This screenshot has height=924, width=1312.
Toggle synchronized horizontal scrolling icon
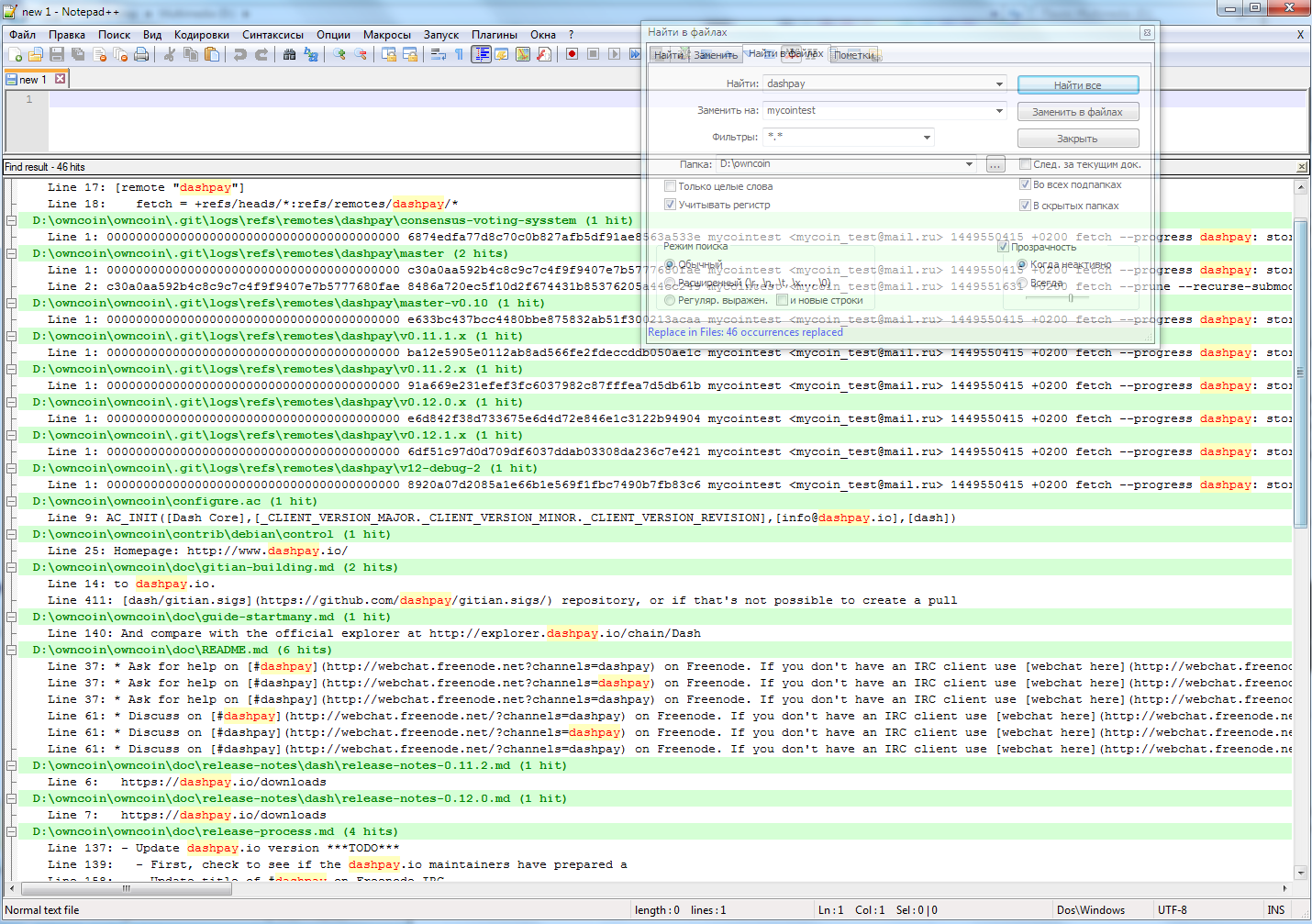point(410,55)
